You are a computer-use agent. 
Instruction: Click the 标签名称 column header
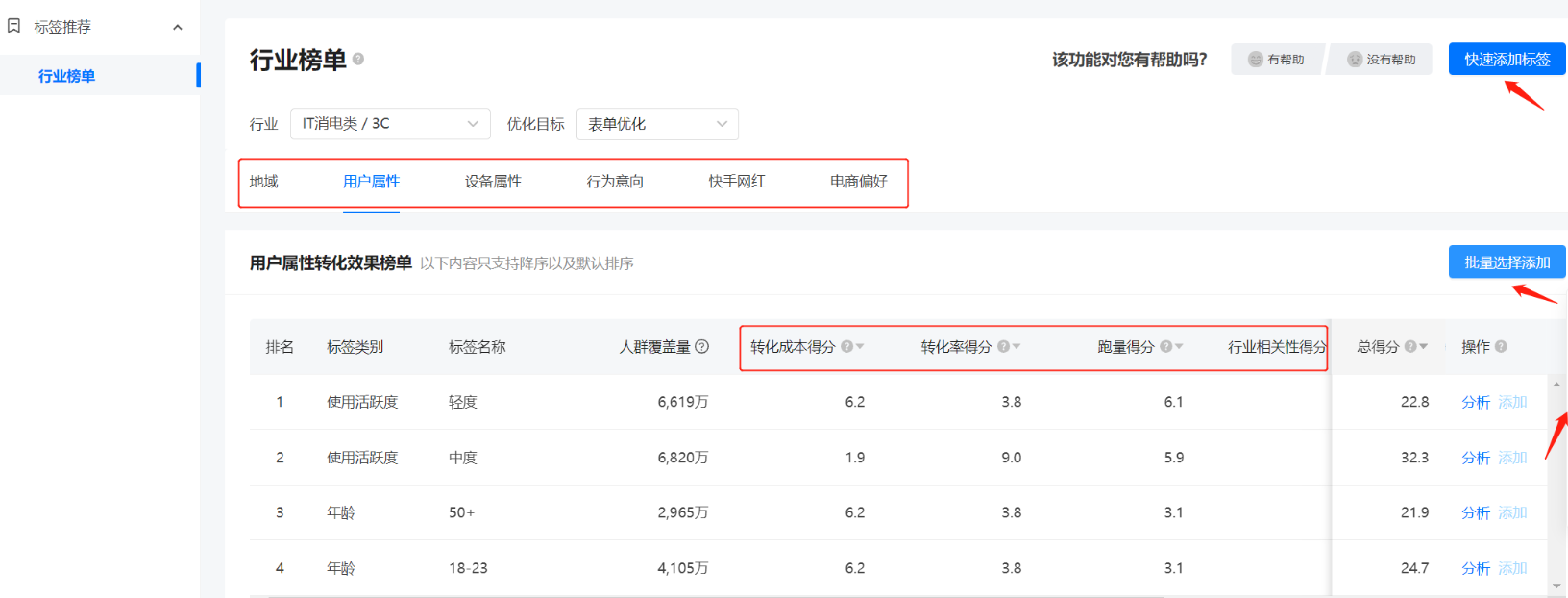(478, 347)
